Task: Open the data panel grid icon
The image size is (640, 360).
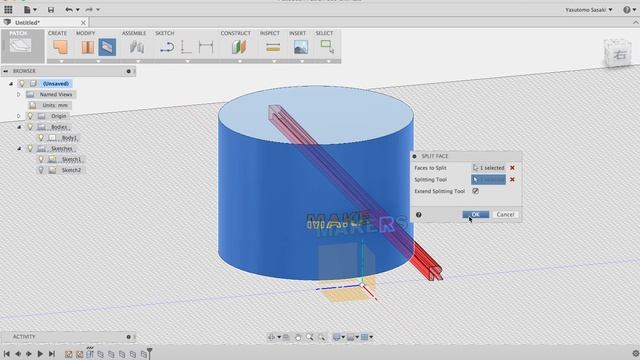Action: pyautogui.click(x=8, y=9)
